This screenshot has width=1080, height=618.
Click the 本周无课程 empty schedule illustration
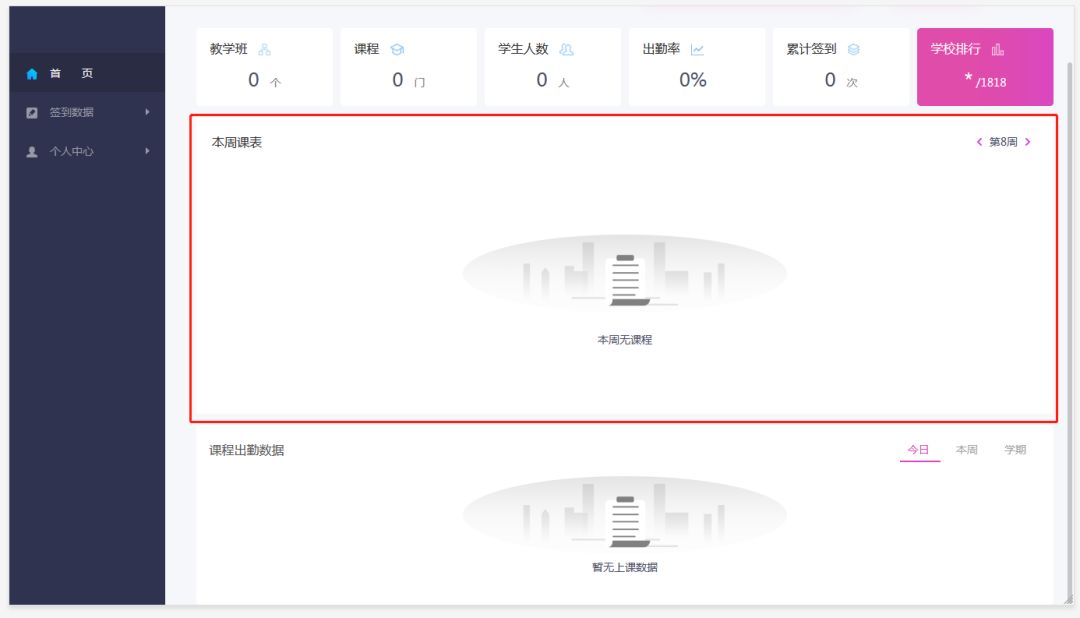click(x=624, y=273)
